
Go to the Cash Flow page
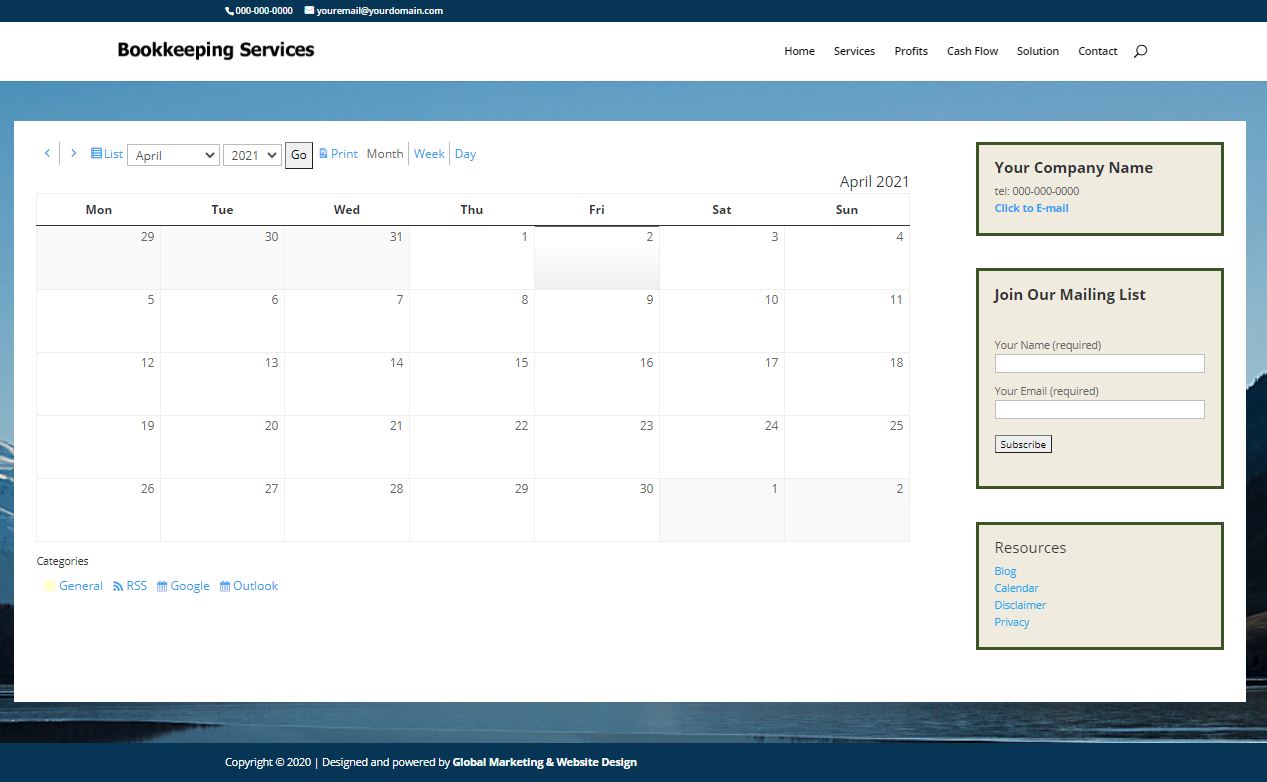coord(972,51)
